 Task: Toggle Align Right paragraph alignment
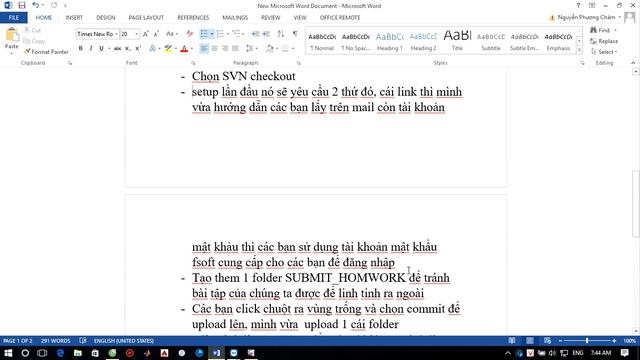coord(225,49)
